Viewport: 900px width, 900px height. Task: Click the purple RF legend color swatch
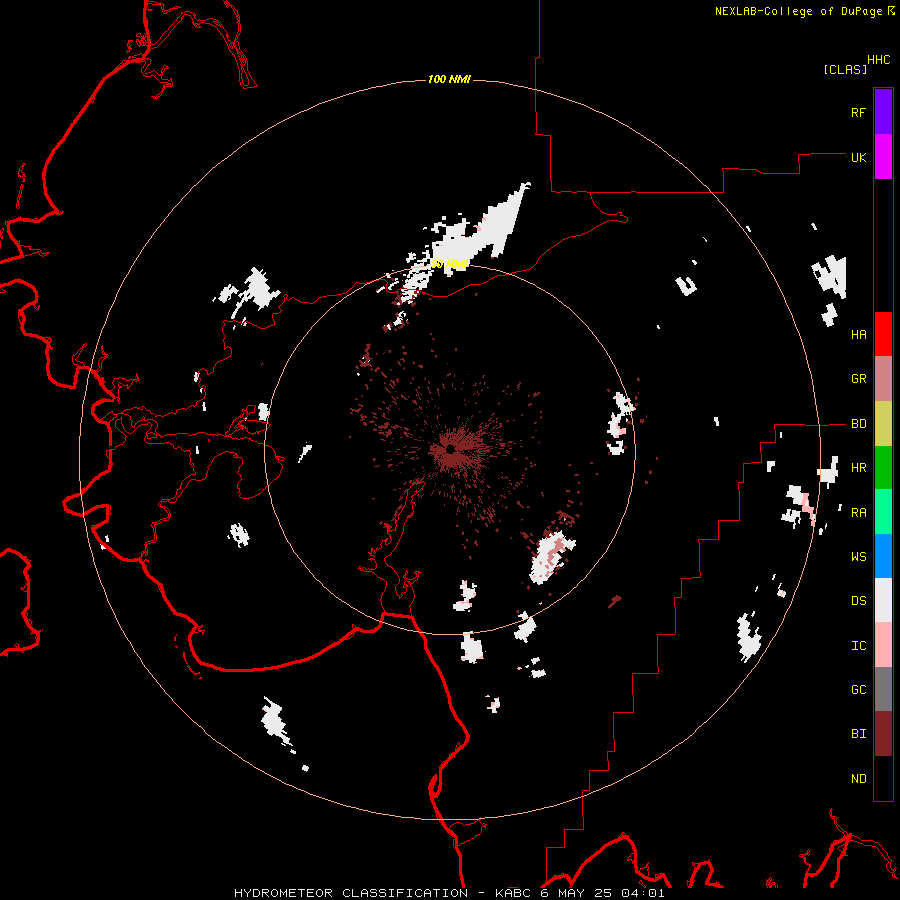pos(883,112)
